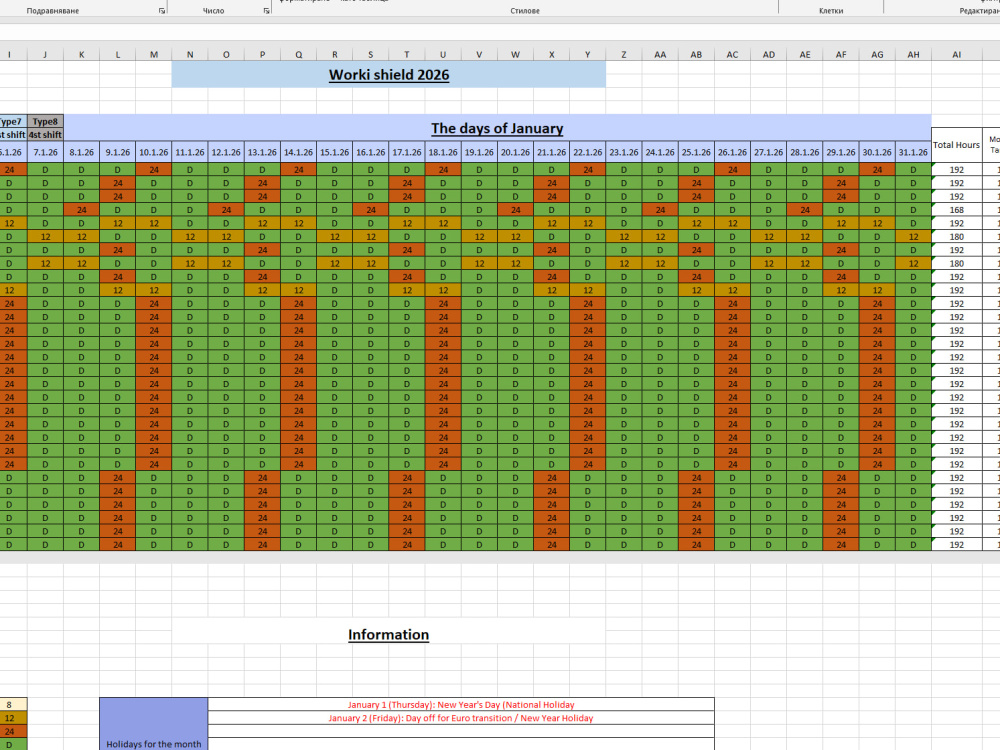
Task: Select column header J
Action: (45, 55)
